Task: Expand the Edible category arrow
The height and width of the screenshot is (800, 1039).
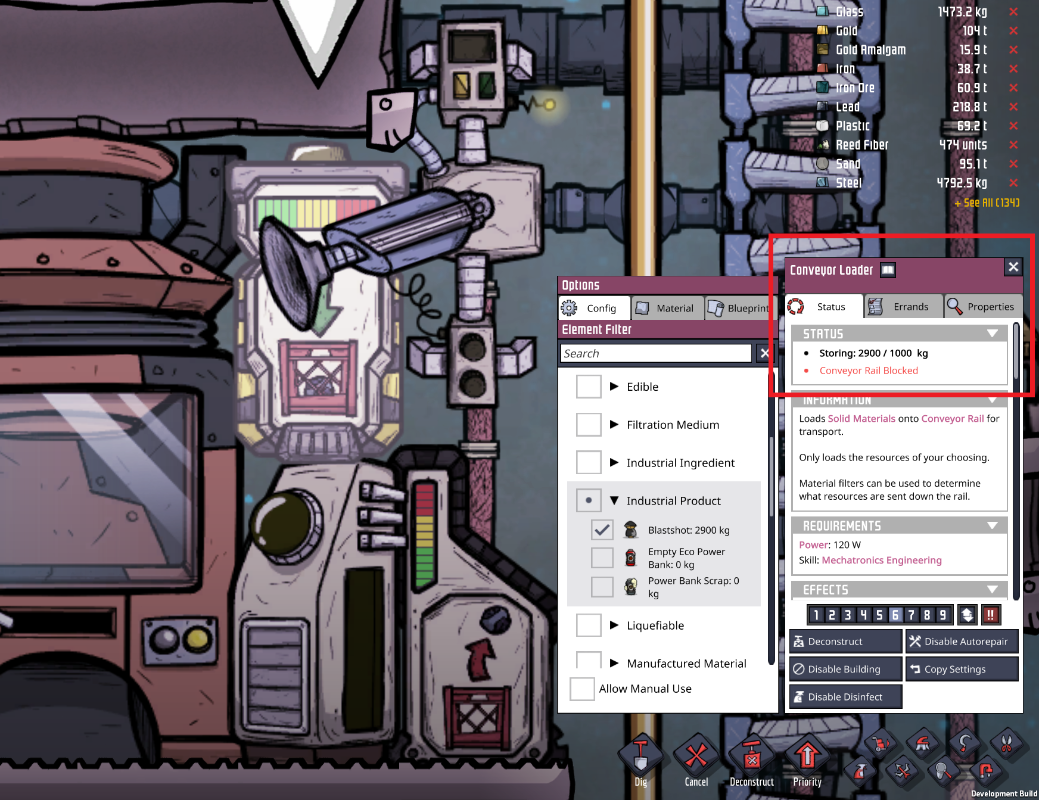Action: click(614, 386)
